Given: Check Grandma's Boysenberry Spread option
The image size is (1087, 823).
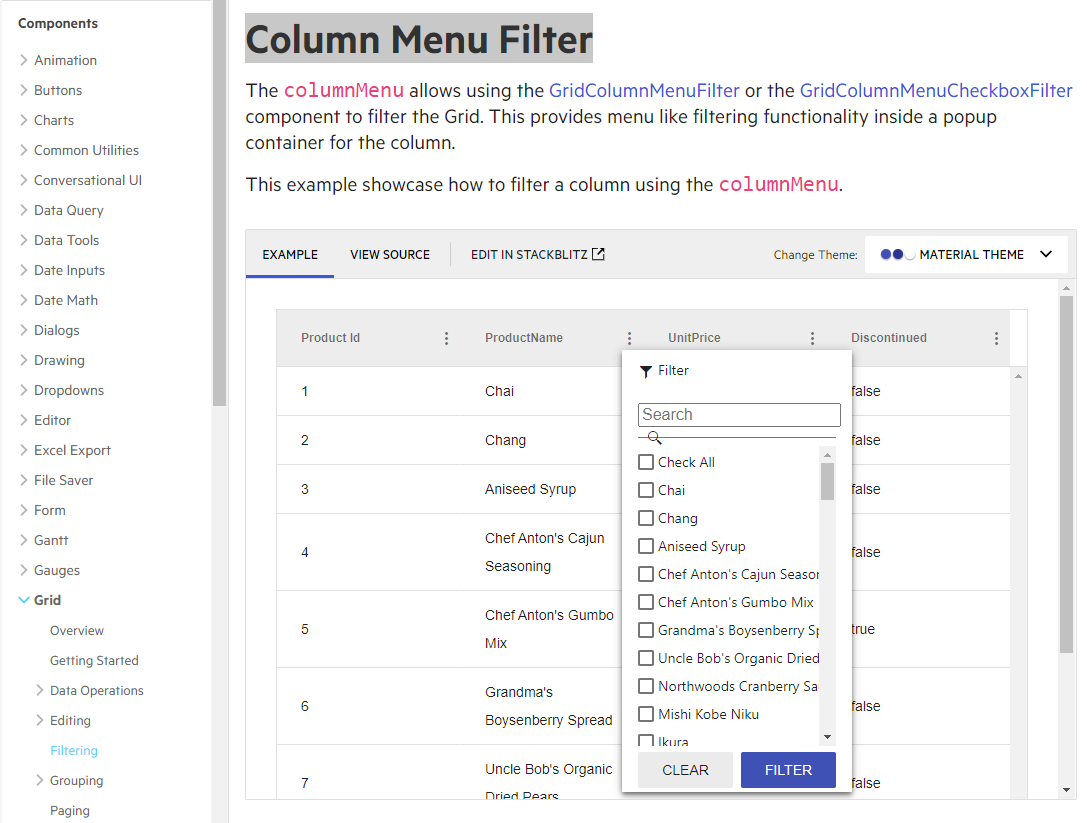Looking at the screenshot, I should tap(645, 630).
